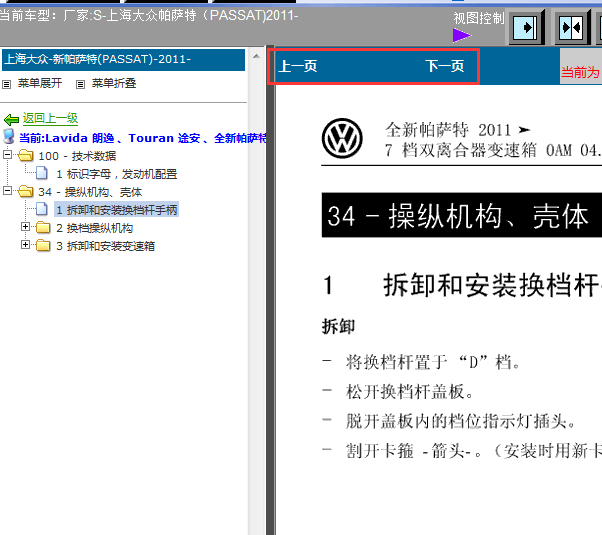Select 34 - 操纵机构、壳体 tree label
This screenshot has height=535, width=602.
tap(90, 192)
